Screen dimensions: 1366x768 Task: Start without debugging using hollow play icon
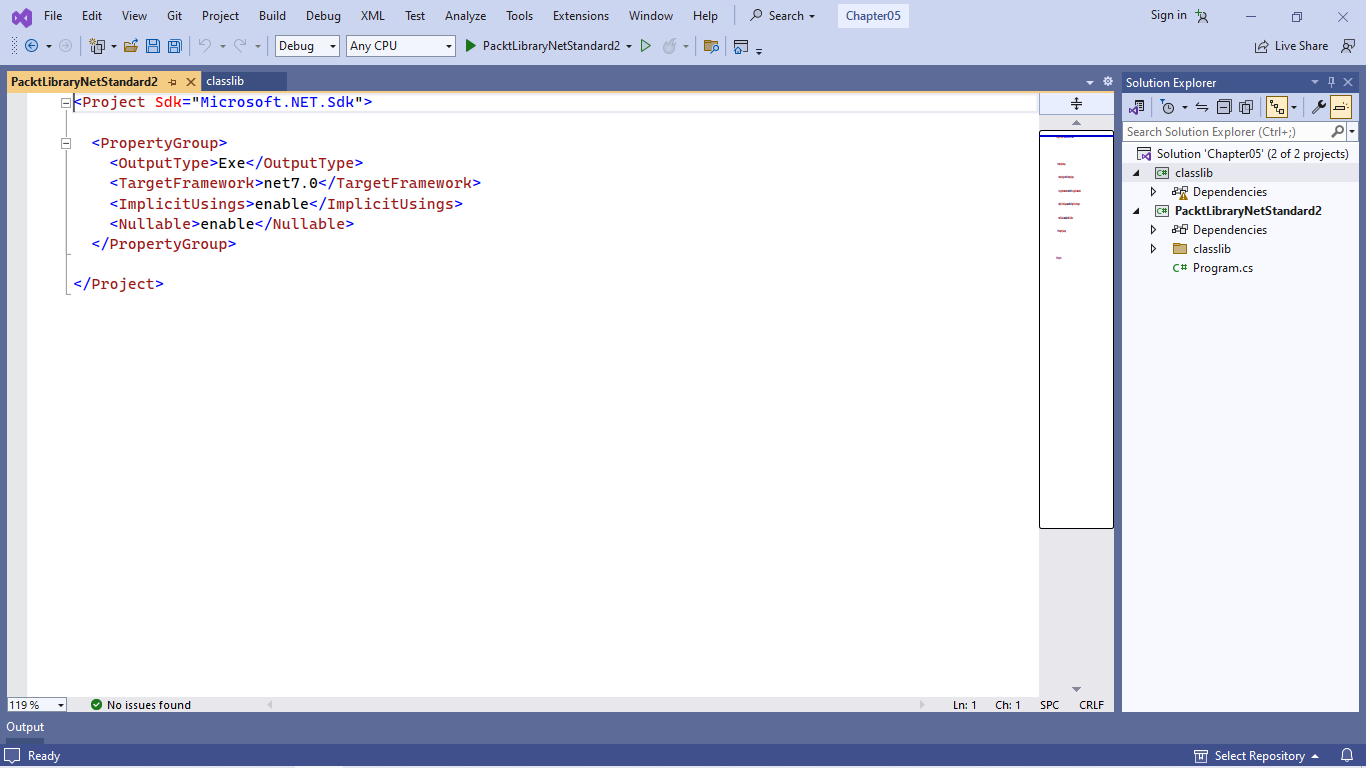[645, 46]
